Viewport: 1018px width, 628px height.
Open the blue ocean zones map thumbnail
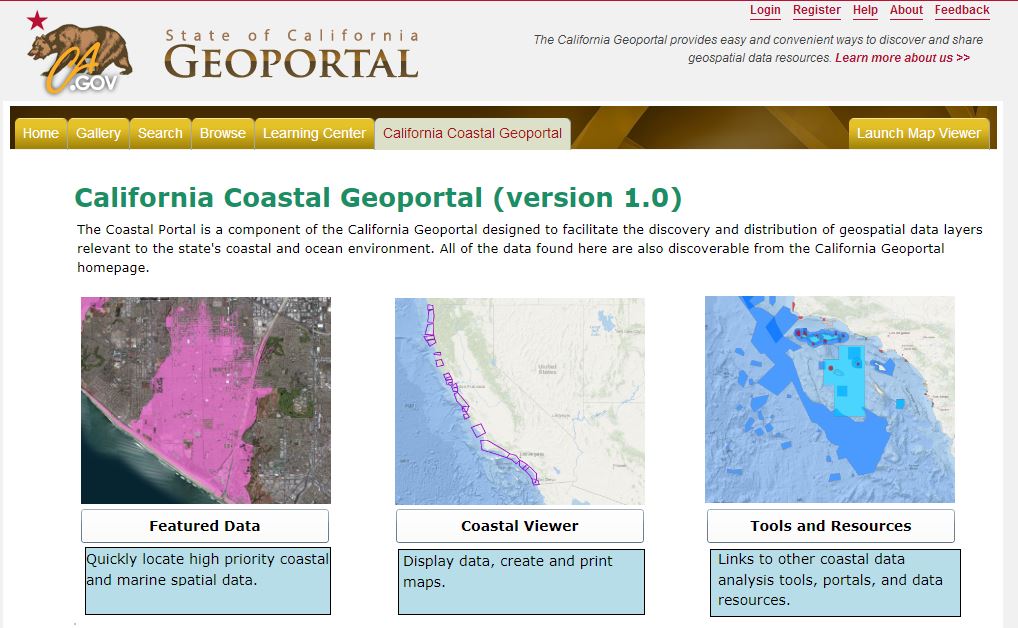[x=830, y=399]
